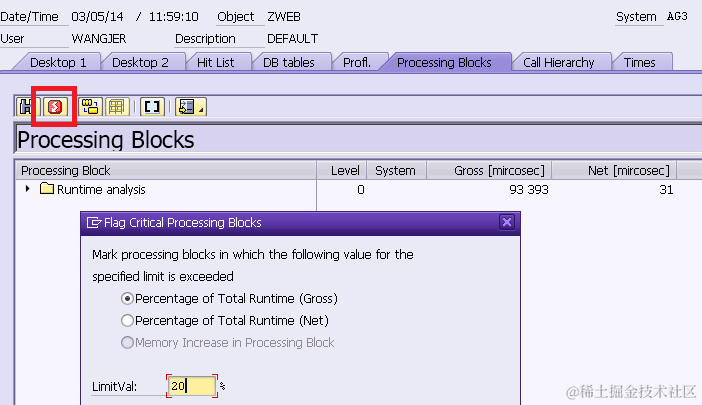This screenshot has height=405, width=702.
Task: Click the System value AG3
Action: (677, 17)
